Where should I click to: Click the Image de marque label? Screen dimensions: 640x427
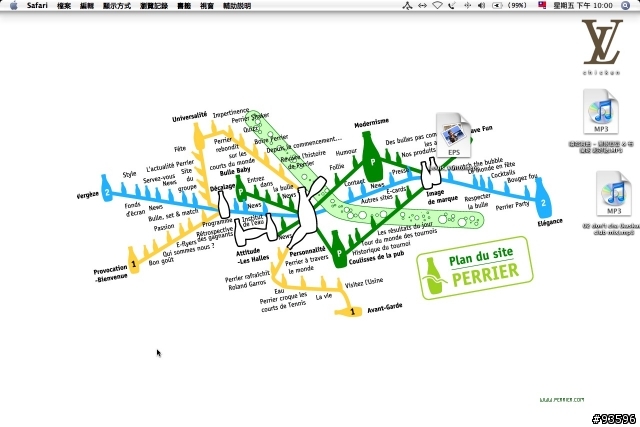(442, 197)
